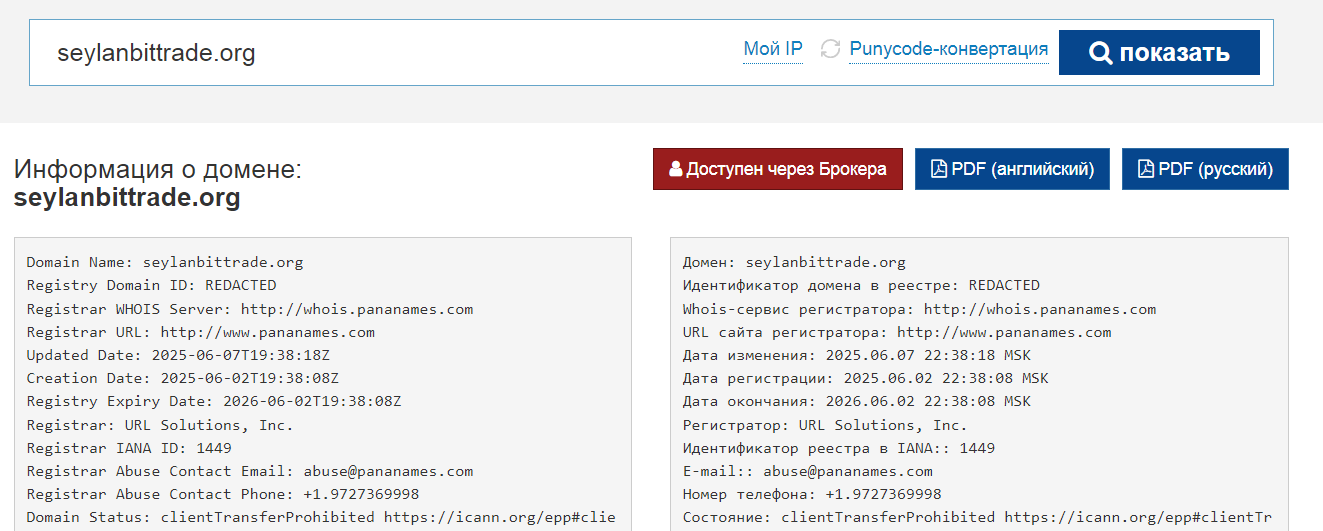Click the Whois-сервис регистратора line
Viewport: 1323px width, 531px height.
[x=920, y=309]
